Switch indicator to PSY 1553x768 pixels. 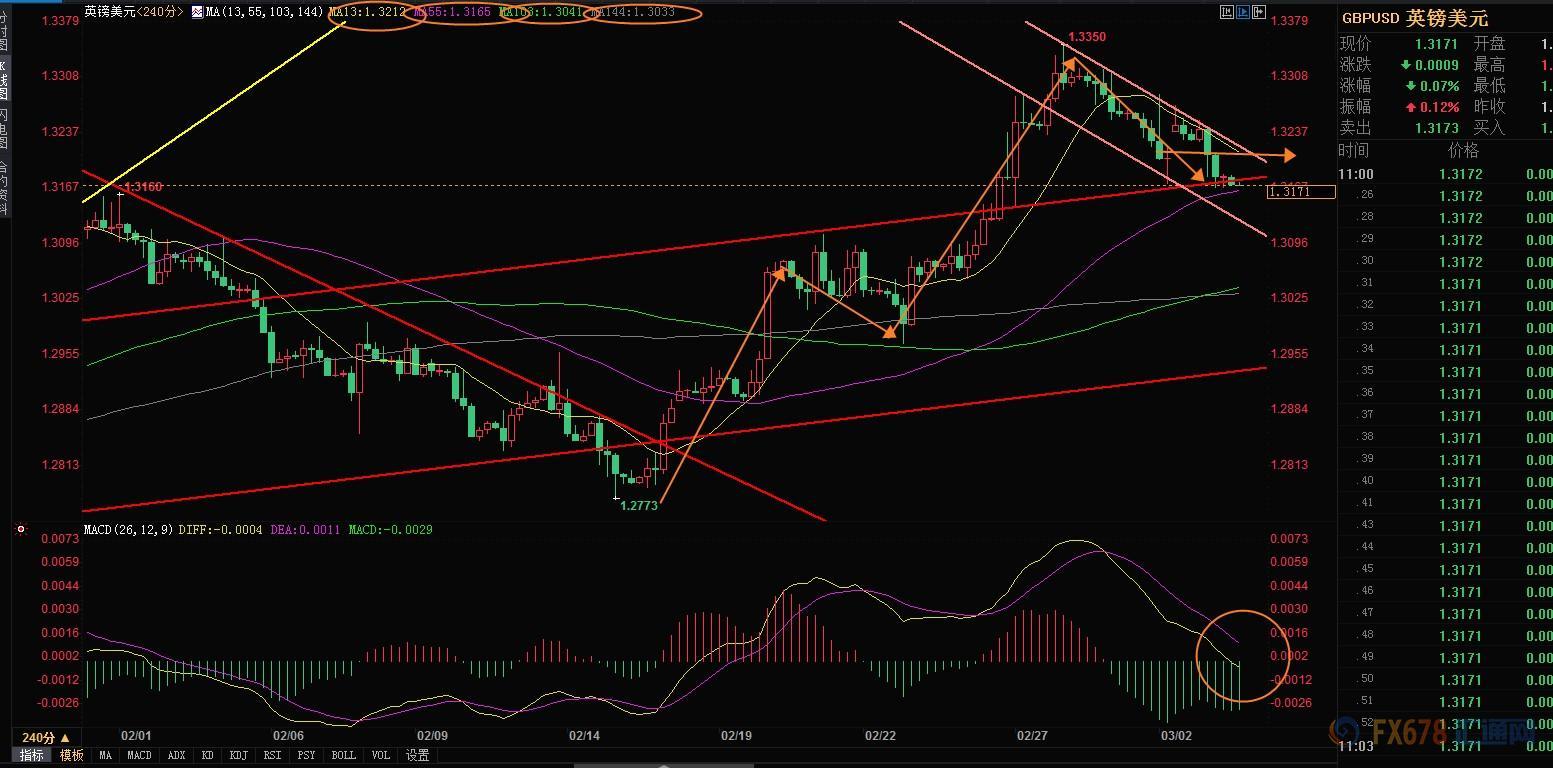pyautogui.click(x=306, y=755)
